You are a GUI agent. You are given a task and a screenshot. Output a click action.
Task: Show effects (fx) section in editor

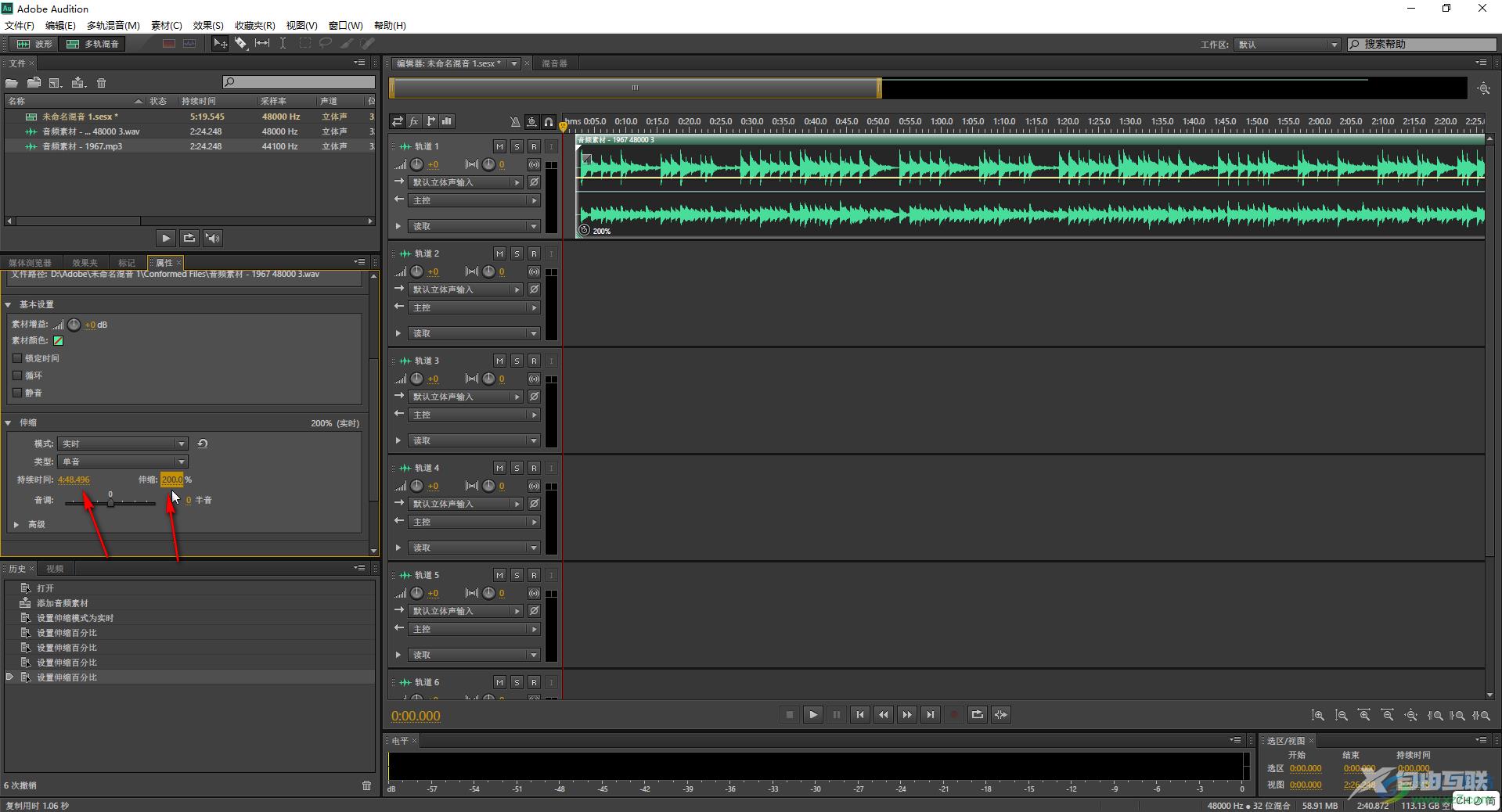pyautogui.click(x=414, y=121)
